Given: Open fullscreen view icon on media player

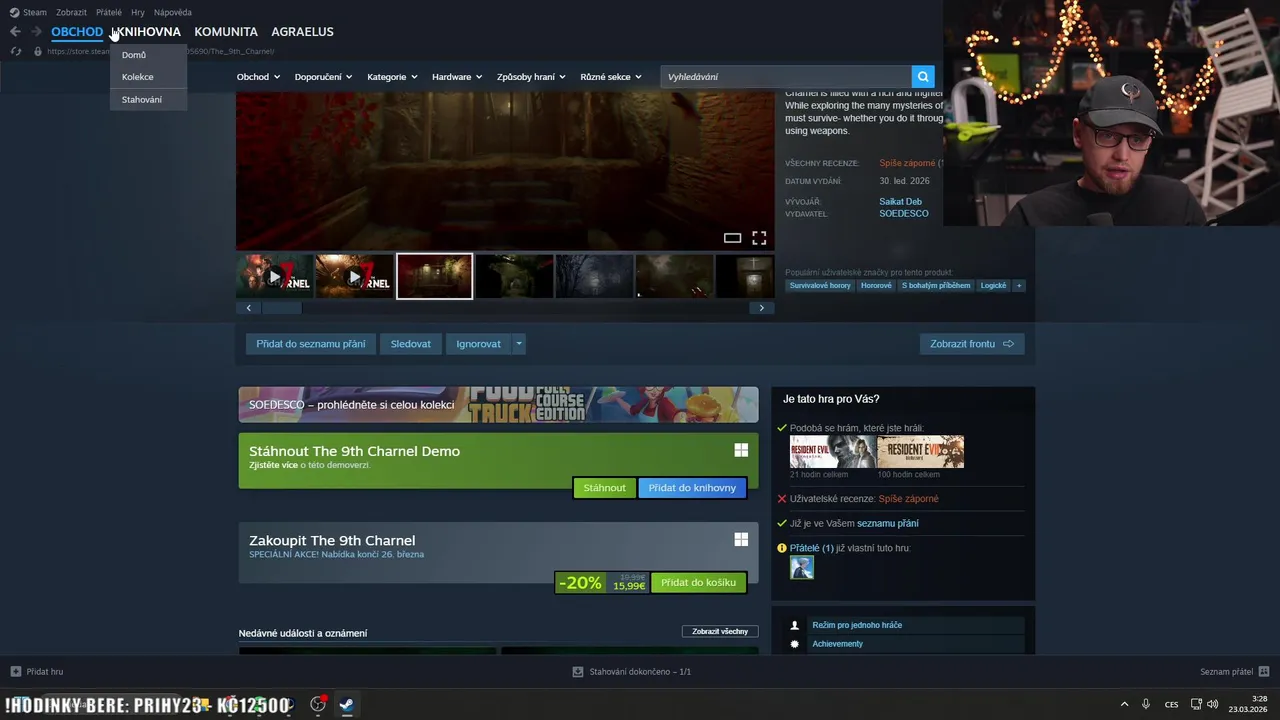Looking at the screenshot, I should (759, 238).
